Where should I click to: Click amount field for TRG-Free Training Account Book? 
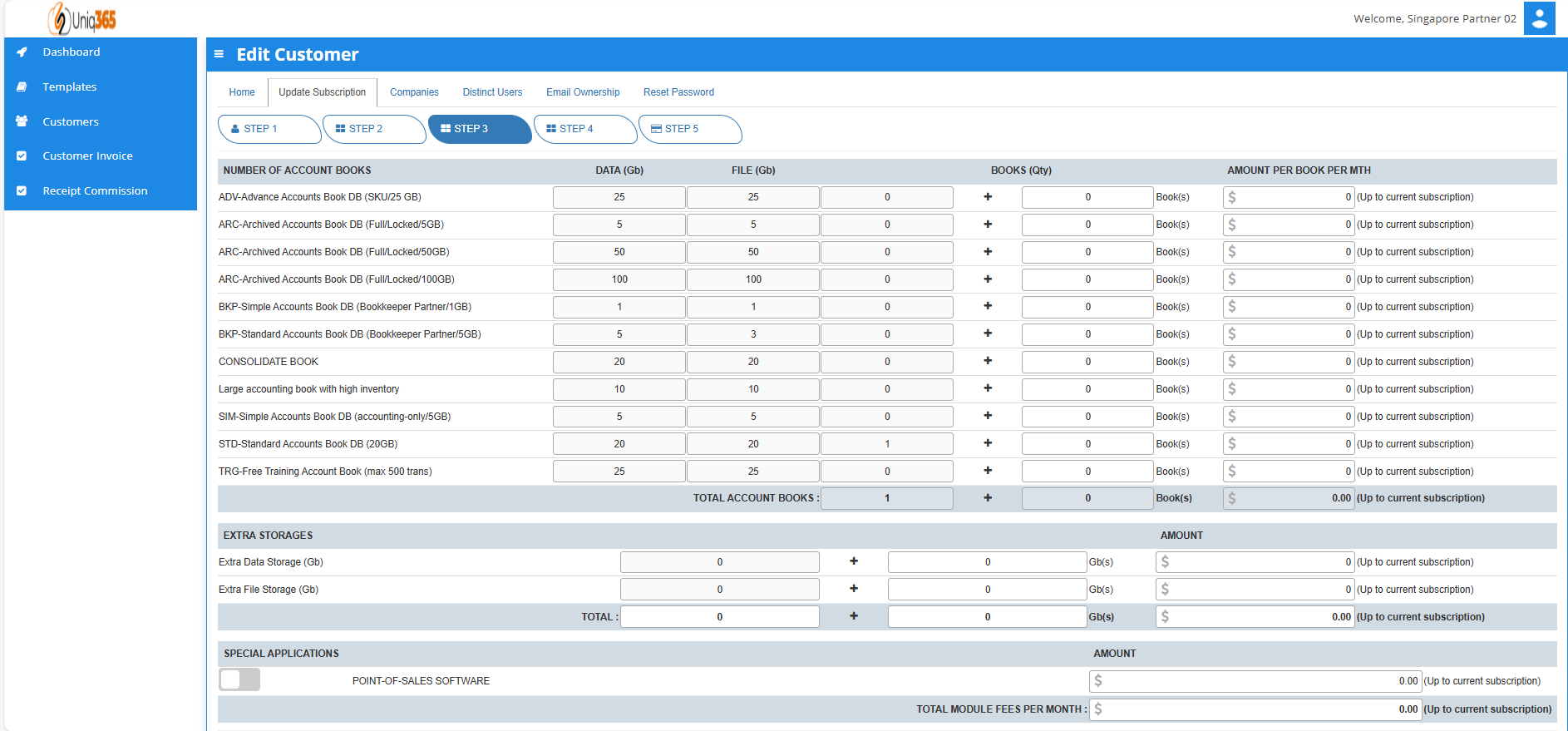pos(1289,472)
